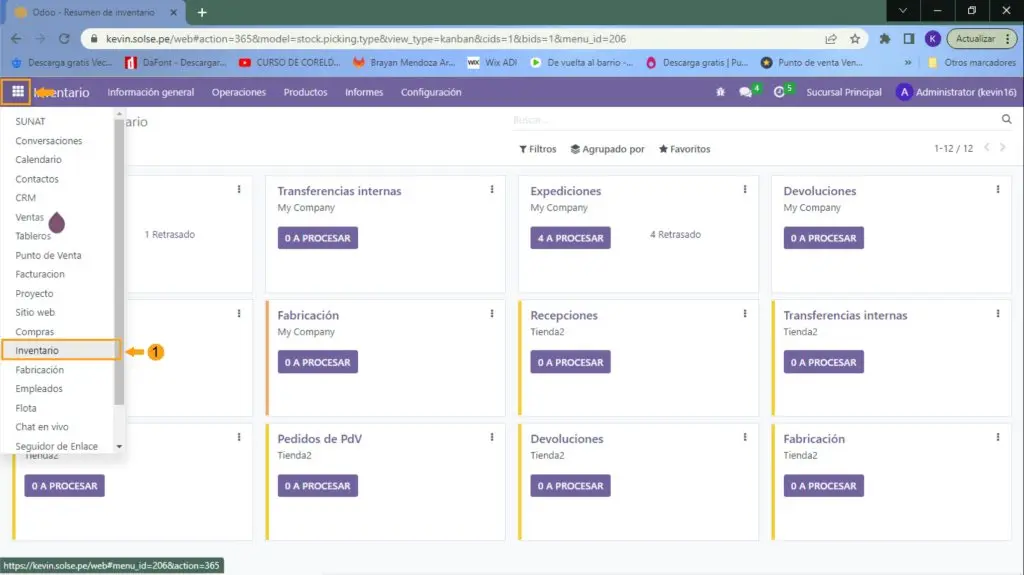The width and height of the screenshot is (1024, 575).
Task: Click 4 A PROCESAR on Expediciones
Action: click(570, 238)
